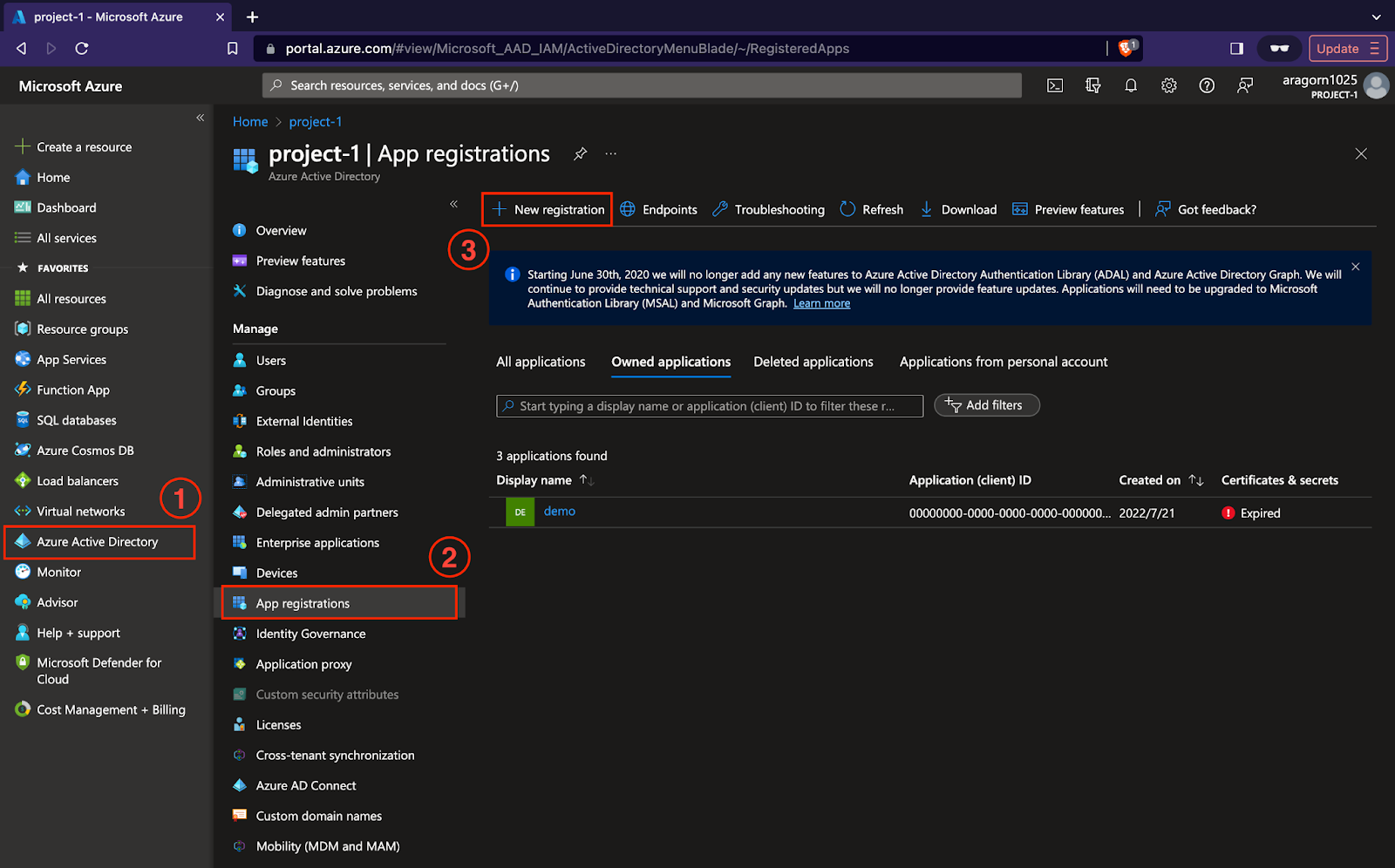The height and width of the screenshot is (868, 1395).
Task: Switch to Deleted applications tab
Action: point(813,362)
